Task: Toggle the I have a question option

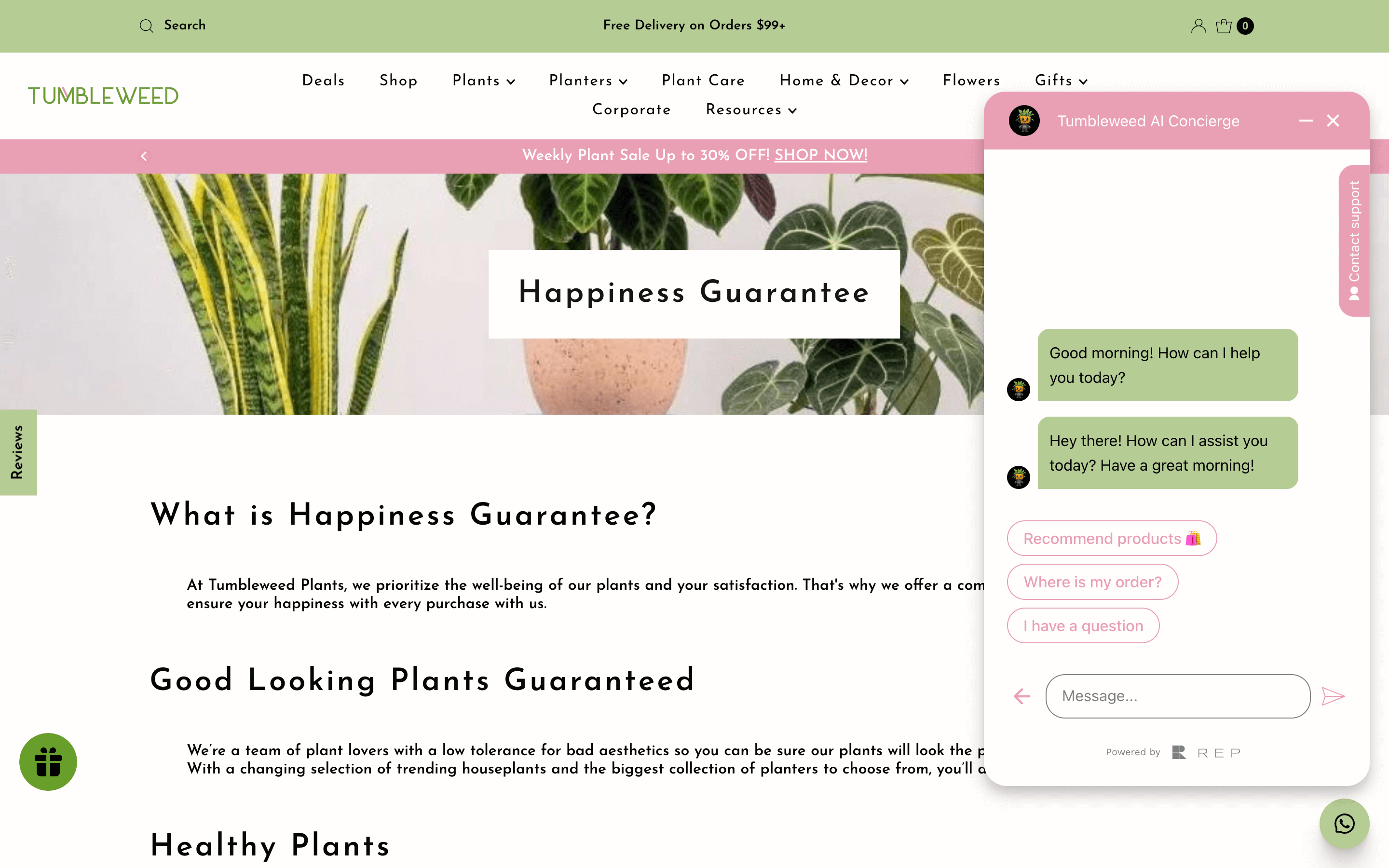Action: tap(1083, 625)
